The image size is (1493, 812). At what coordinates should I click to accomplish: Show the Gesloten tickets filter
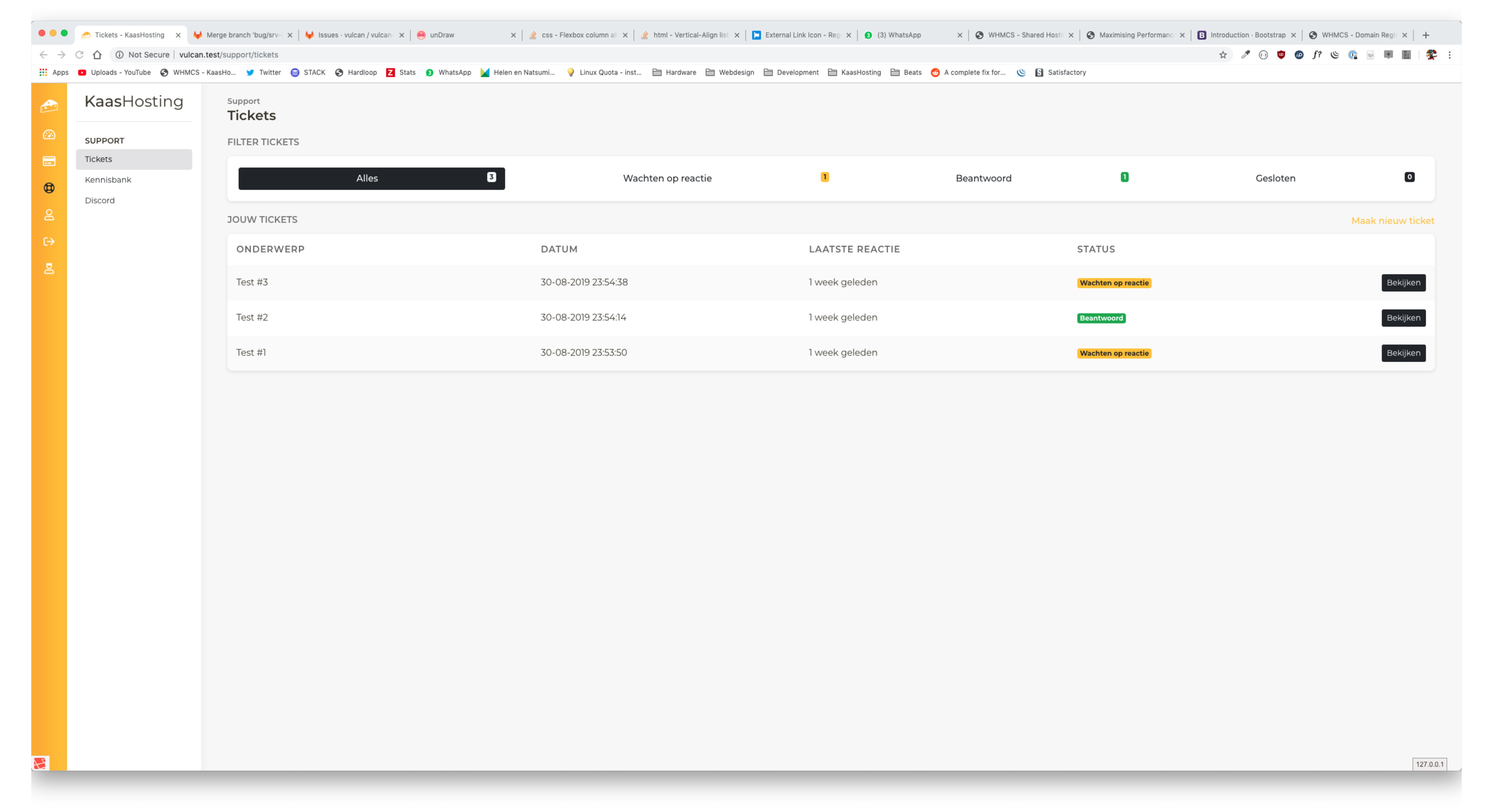click(x=1275, y=178)
